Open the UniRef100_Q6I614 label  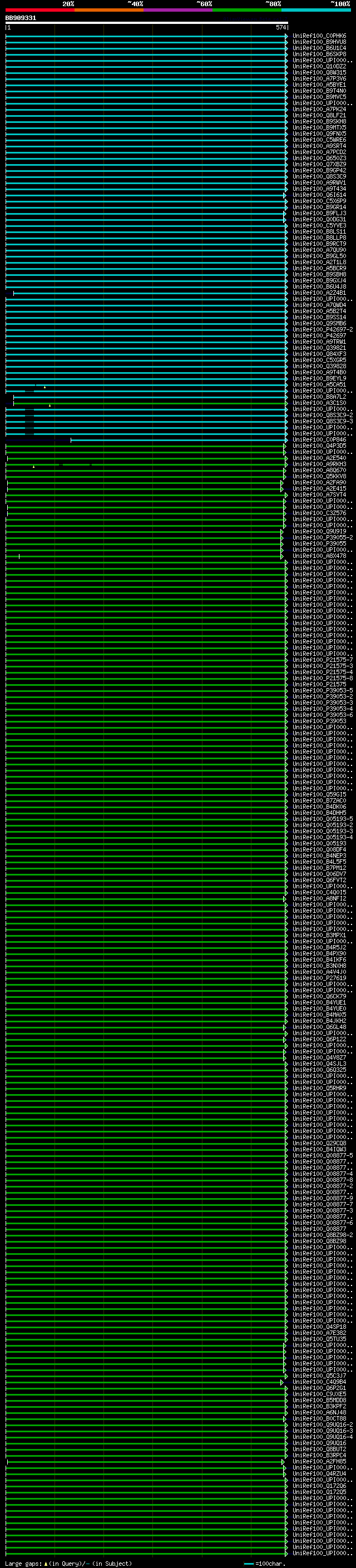click(319, 195)
